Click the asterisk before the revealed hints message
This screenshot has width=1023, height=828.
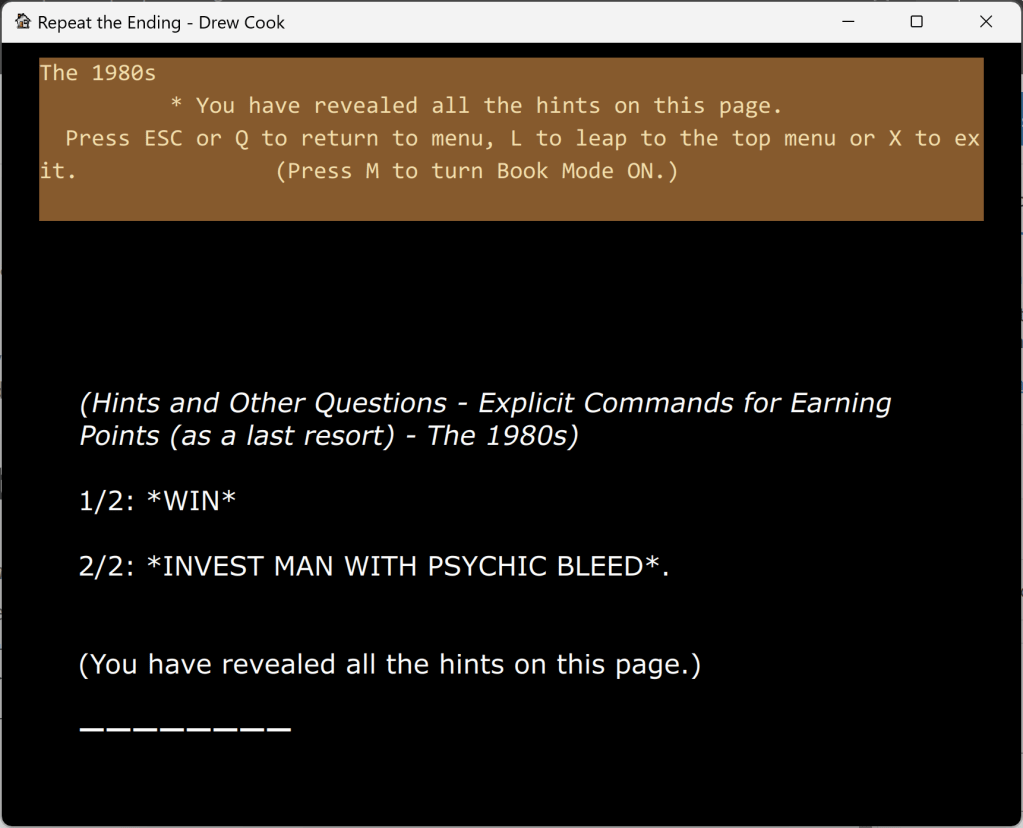coord(176,105)
